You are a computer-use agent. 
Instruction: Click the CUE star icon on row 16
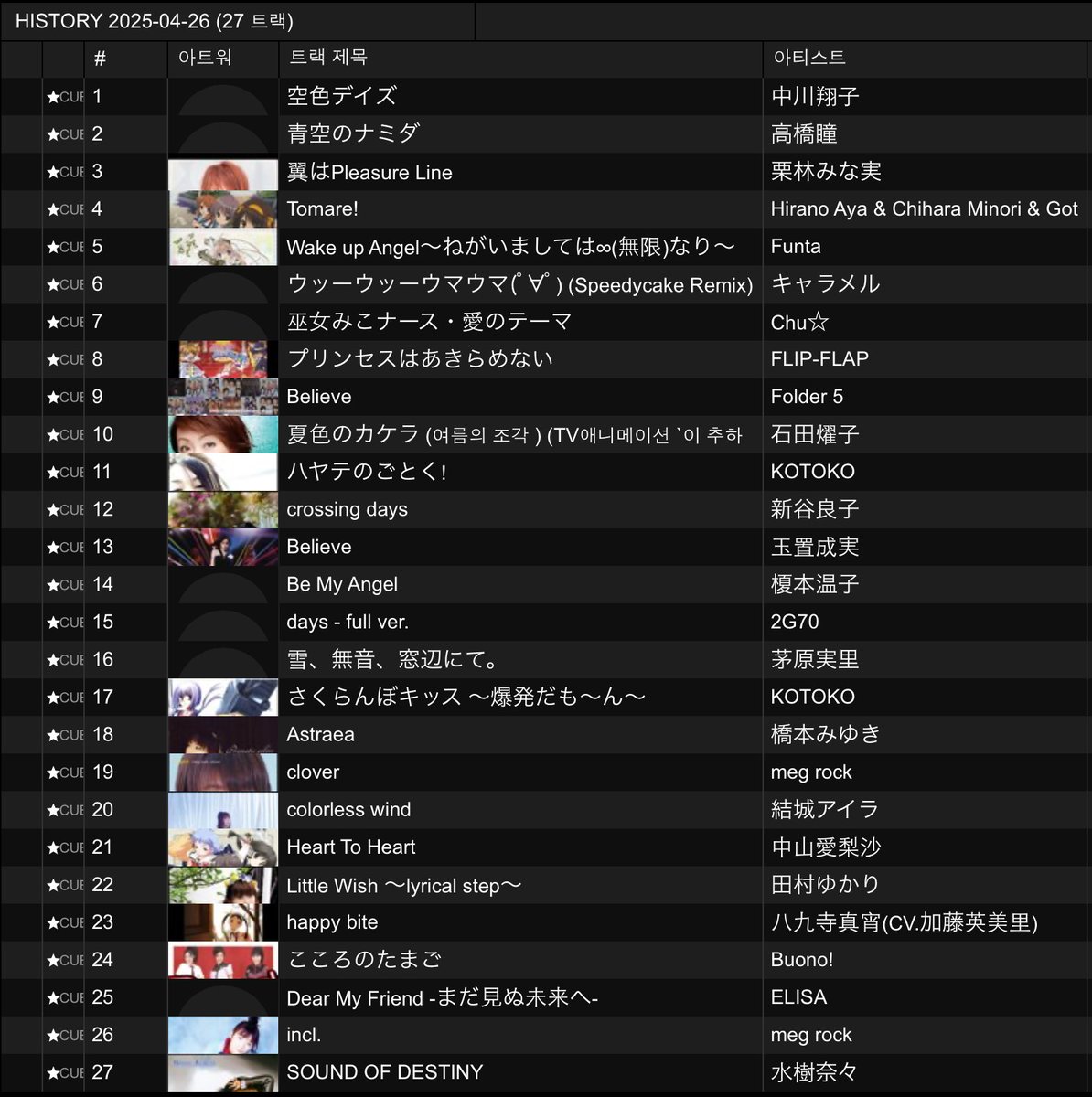53,659
